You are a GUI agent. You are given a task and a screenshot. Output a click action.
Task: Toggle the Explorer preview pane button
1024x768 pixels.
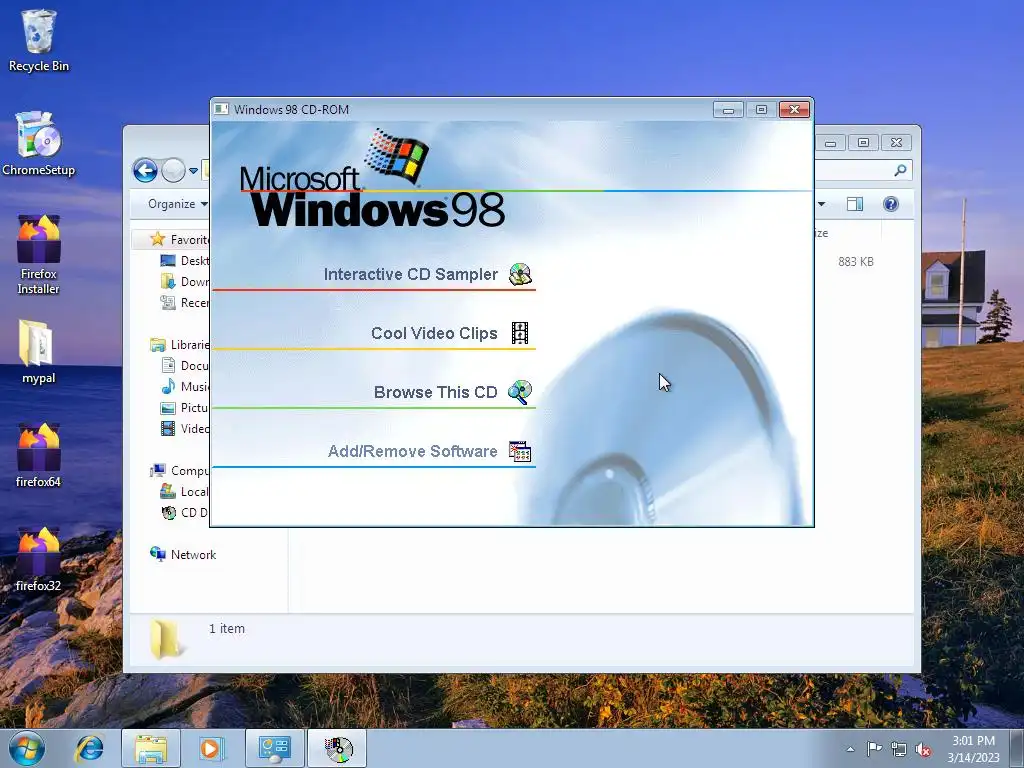[x=855, y=204]
